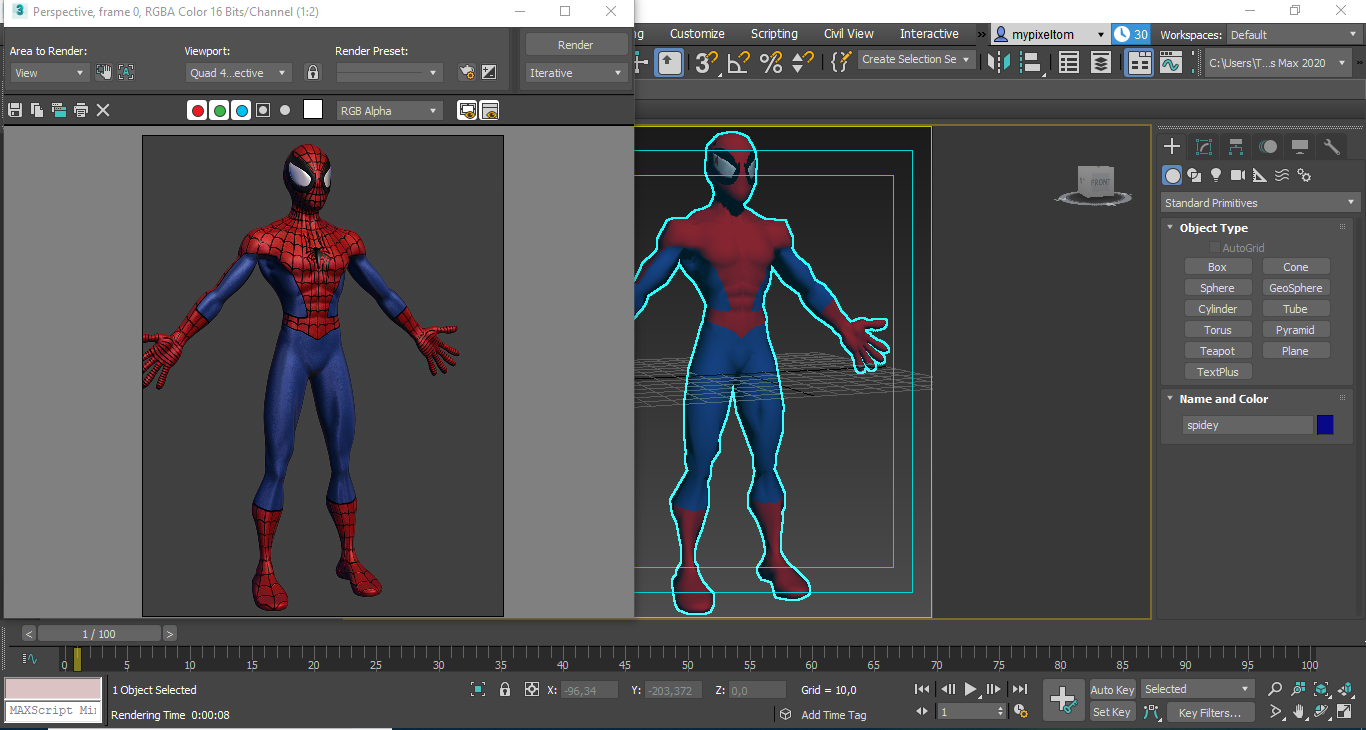This screenshot has height=730, width=1366.
Task: Click the 1 / 100 time slider
Action: (99, 633)
